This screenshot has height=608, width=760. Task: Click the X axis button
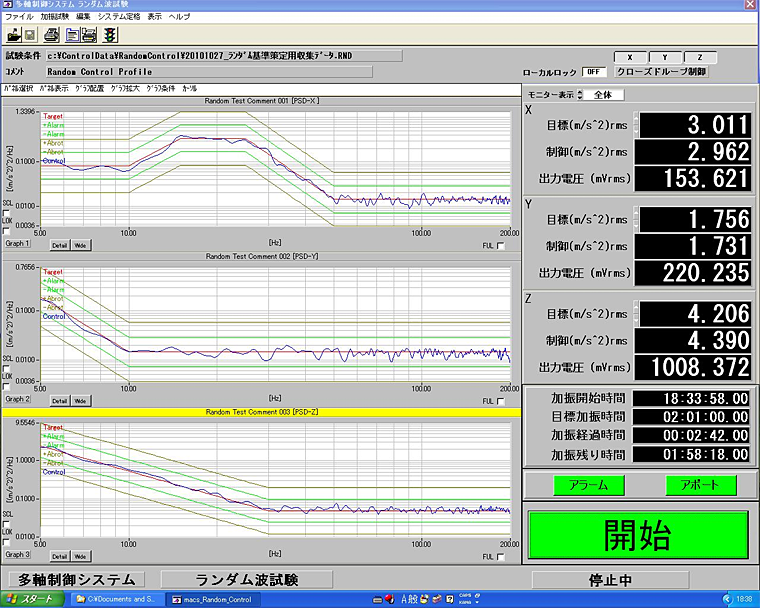(630, 57)
